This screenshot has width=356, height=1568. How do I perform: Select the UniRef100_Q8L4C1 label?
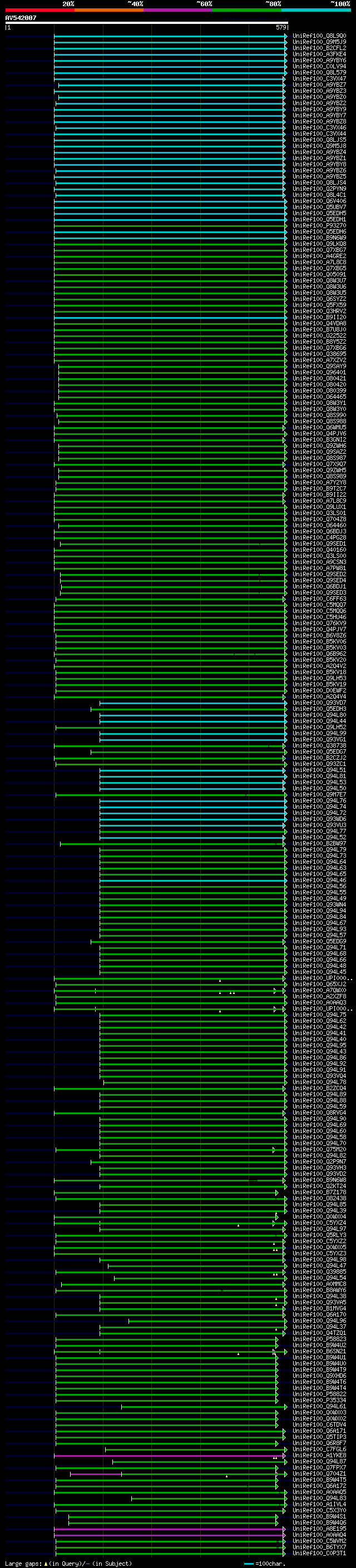[x=319, y=195]
